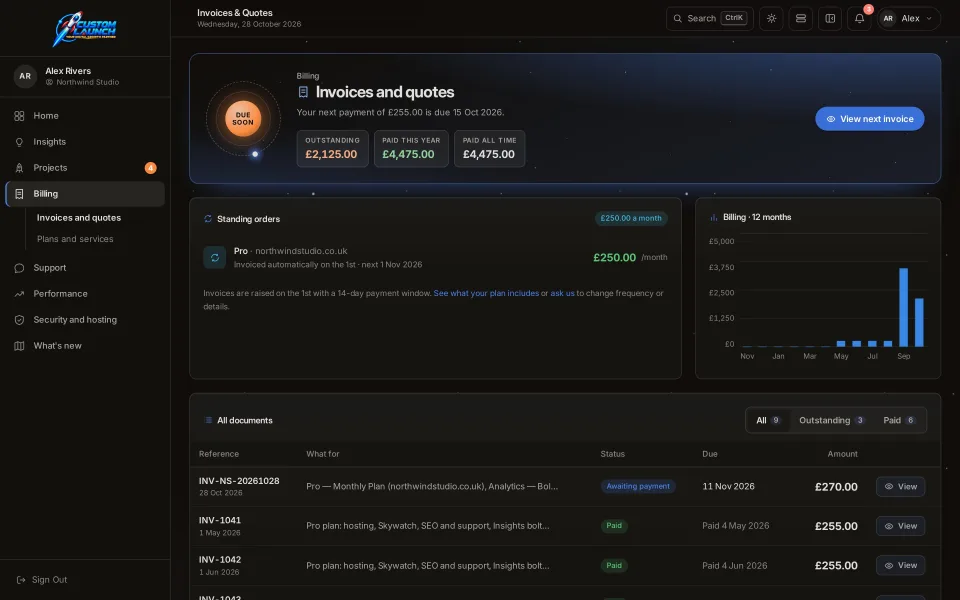This screenshot has width=960, height=600.
Task: Select the All 9 filter tab
Action: click(768, 420)
